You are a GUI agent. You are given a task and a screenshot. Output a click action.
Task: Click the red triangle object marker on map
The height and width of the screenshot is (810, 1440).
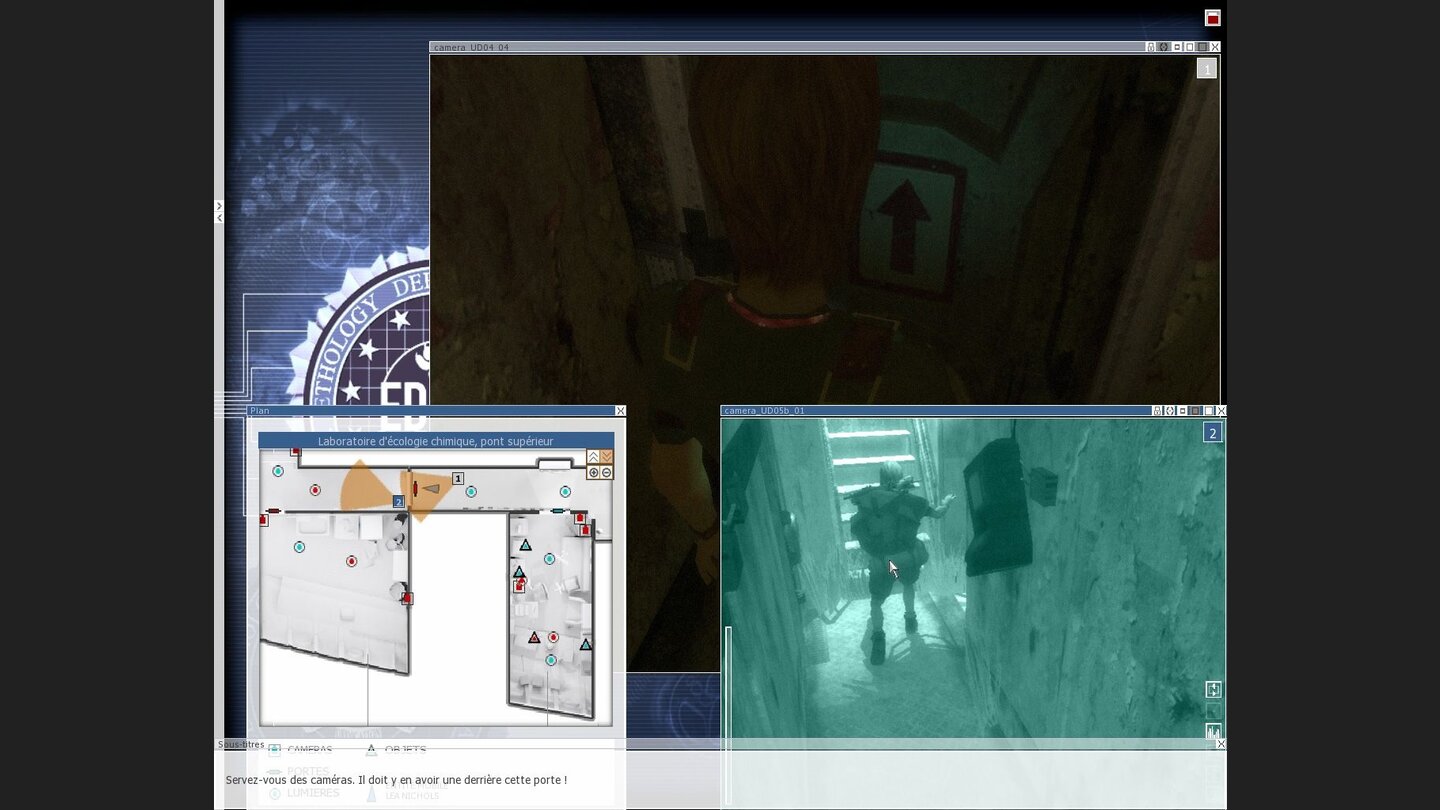click(x=534, y=637)
